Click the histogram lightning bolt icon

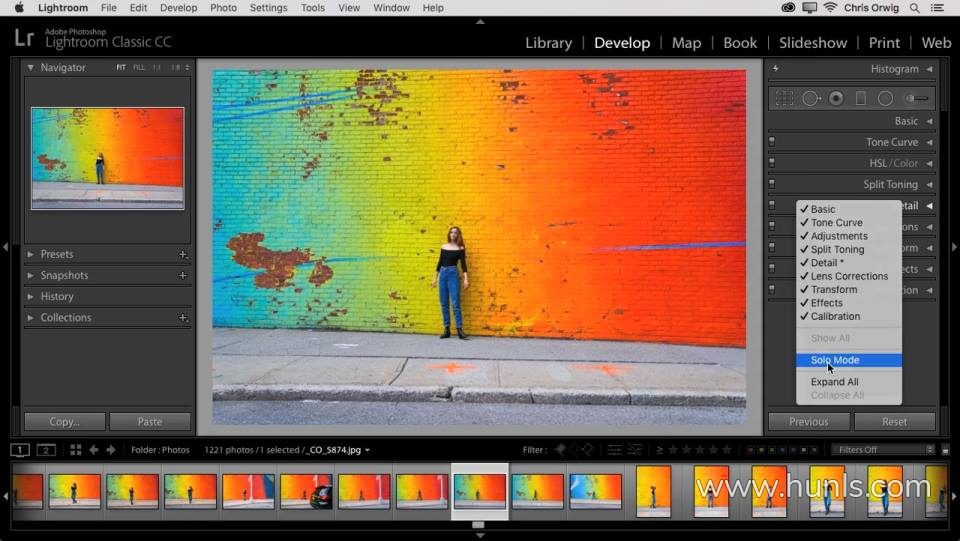pos(775,69)
